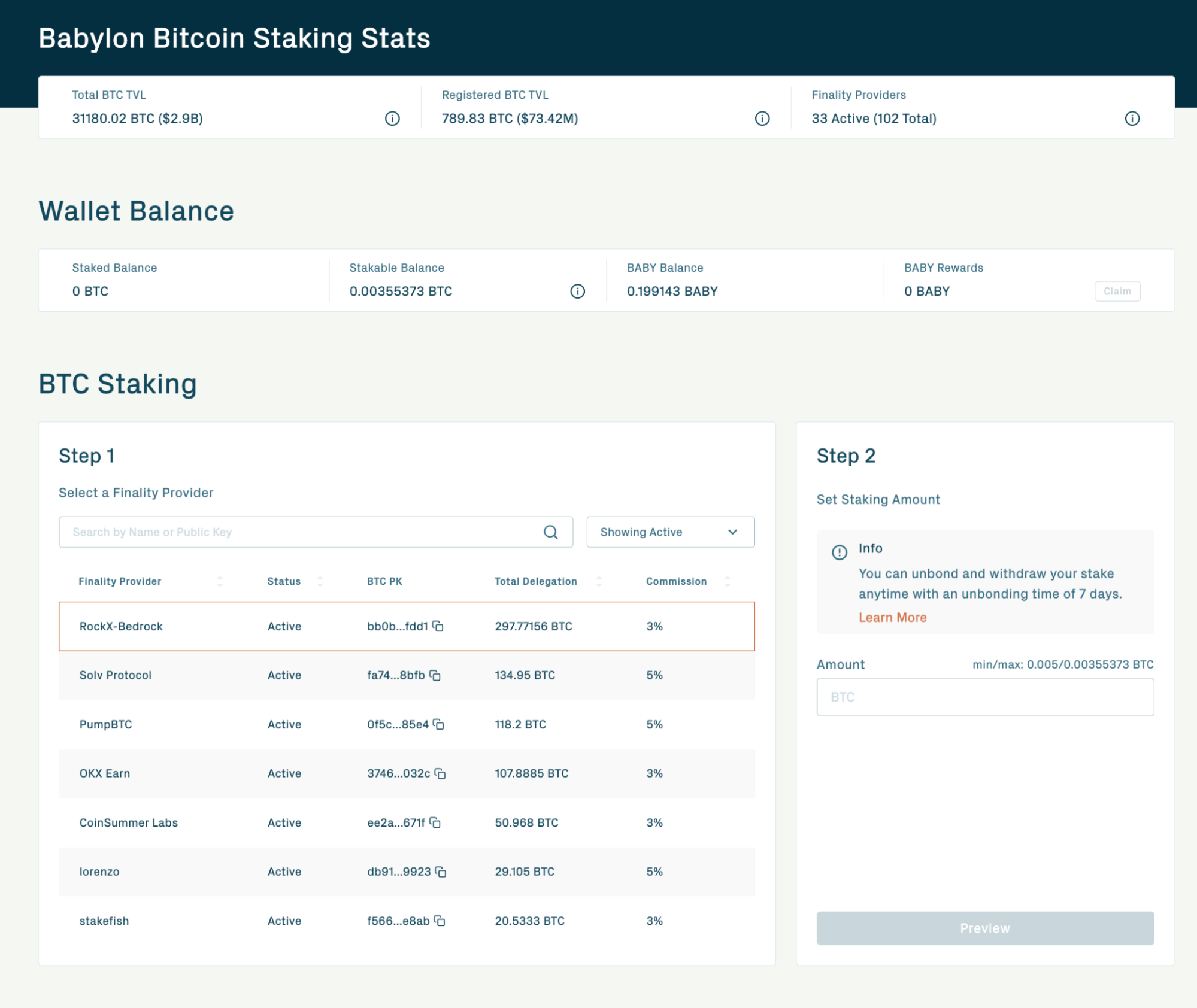
Task: Click the Total Delegation column header text
Action: [x=536, y=581]
